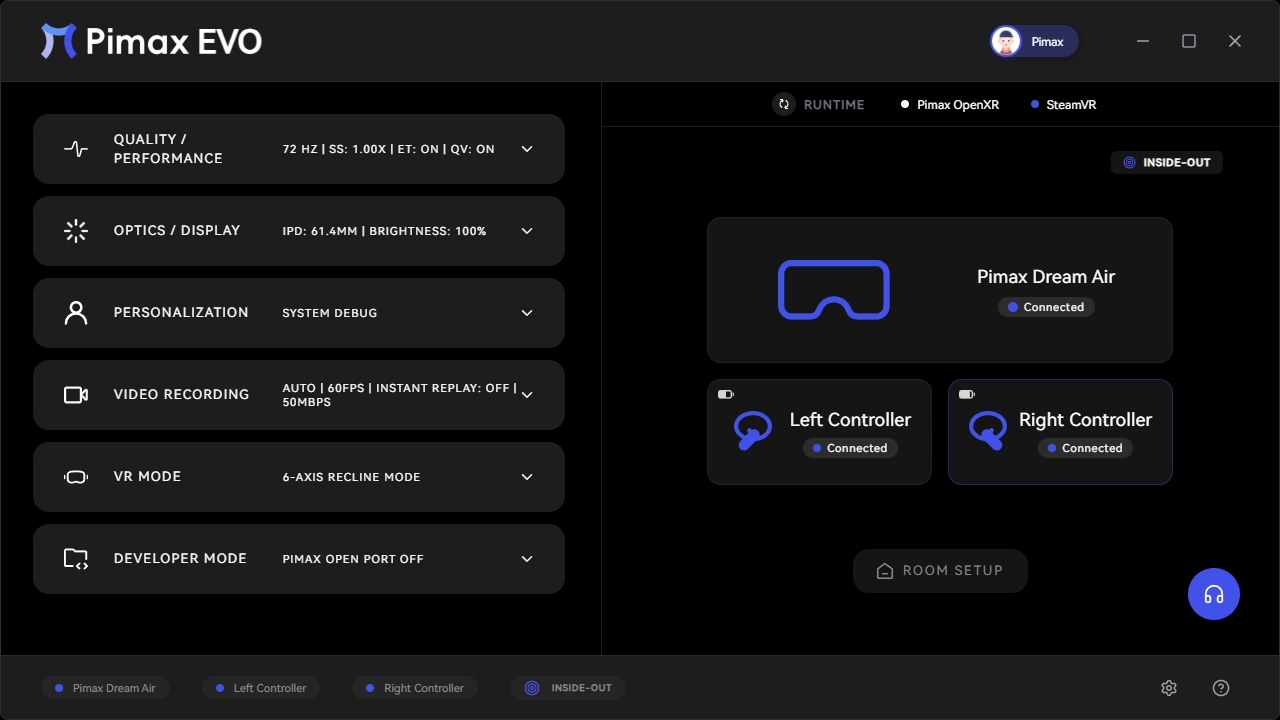The height and width of the screenshot is (720, 1280).
Task: Click the house icon on Room Setup
Action: 885,571
